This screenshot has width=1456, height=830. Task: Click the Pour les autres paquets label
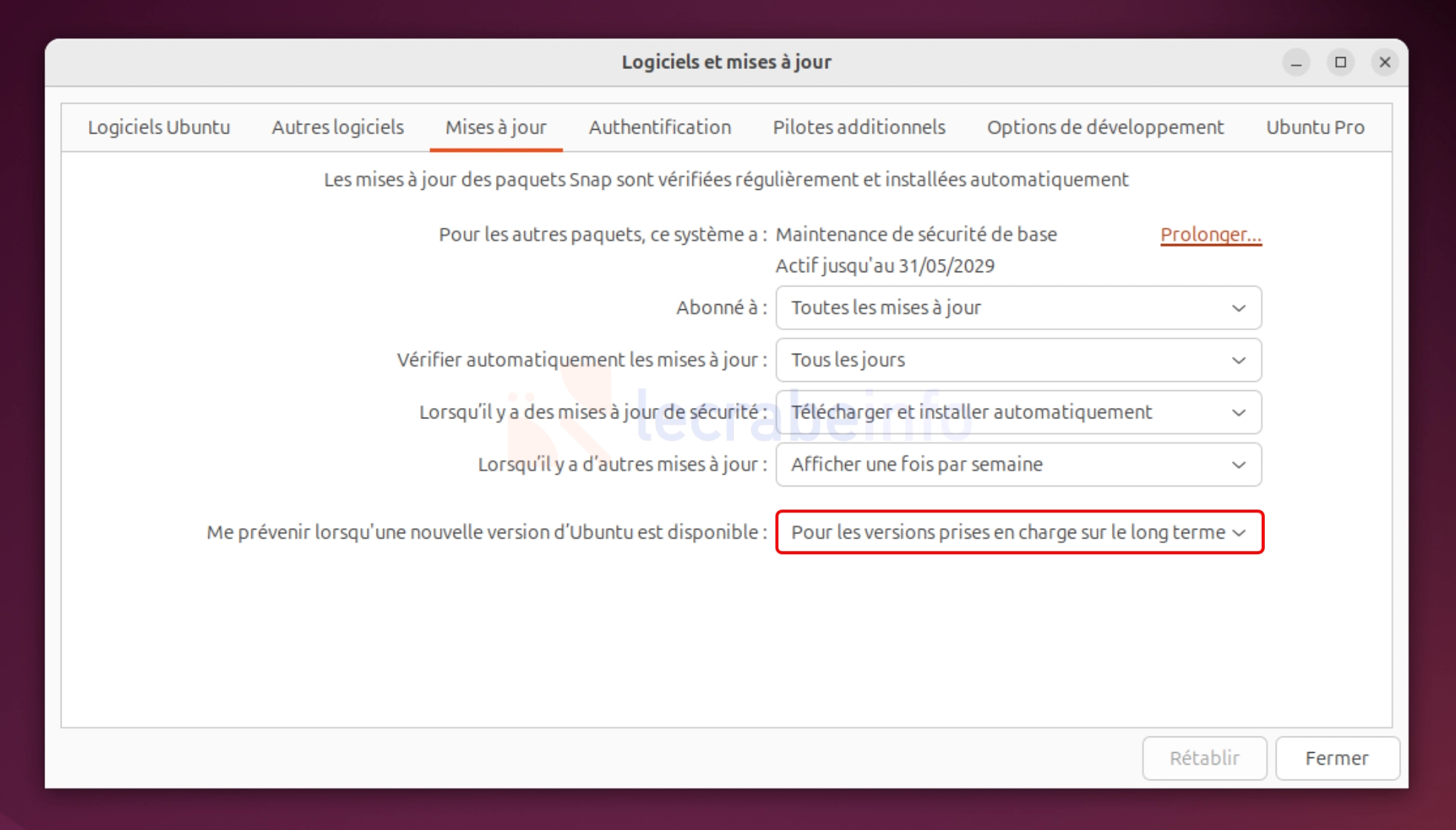(603, 235)
